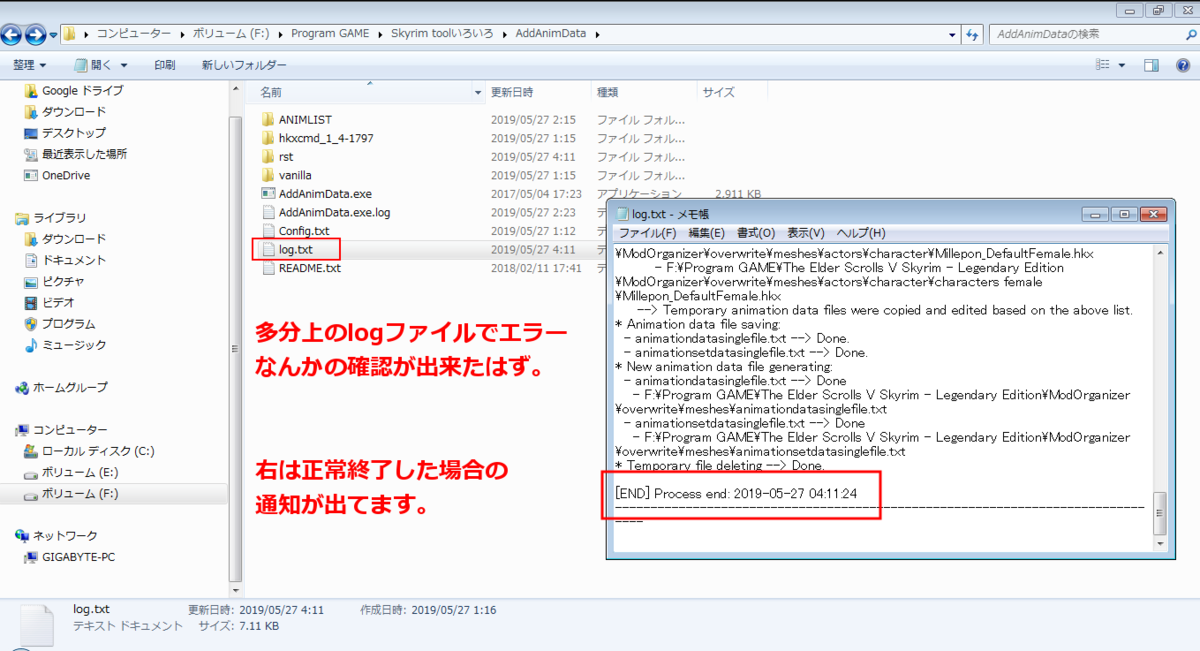
Task: Open Google ドライブ in navigation pane
Action: coord(73,90)
